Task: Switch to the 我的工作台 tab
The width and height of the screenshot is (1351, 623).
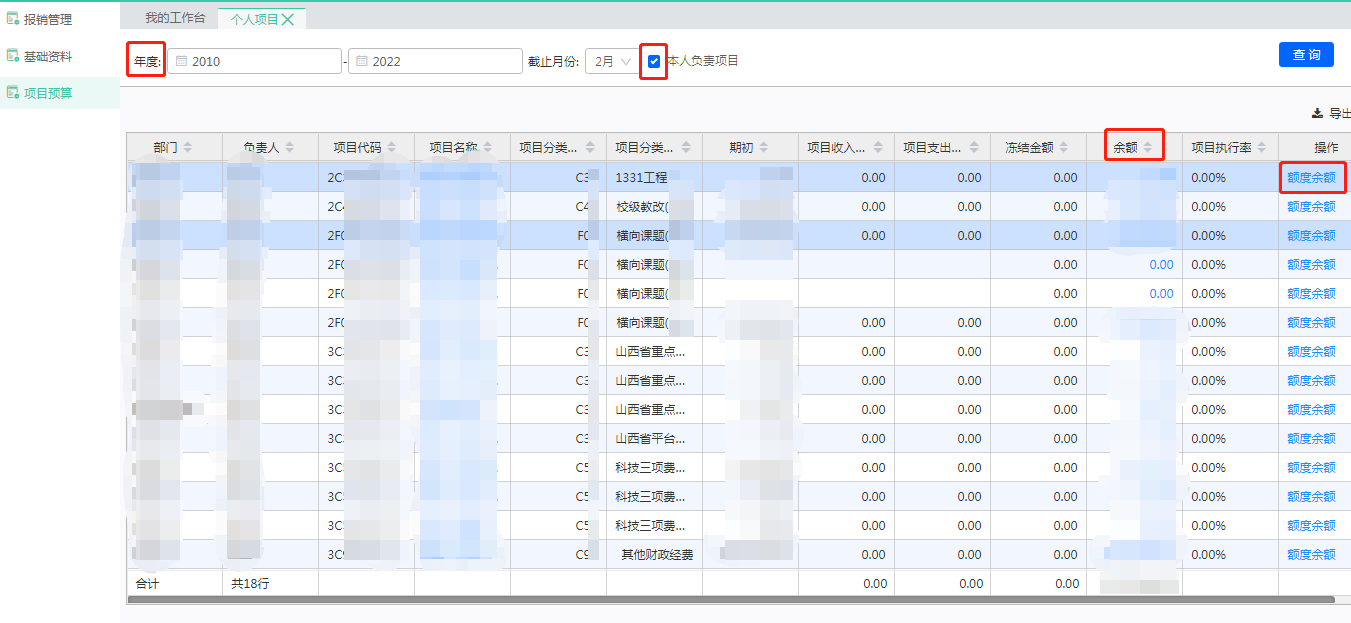Action: (x=175, y=18)
